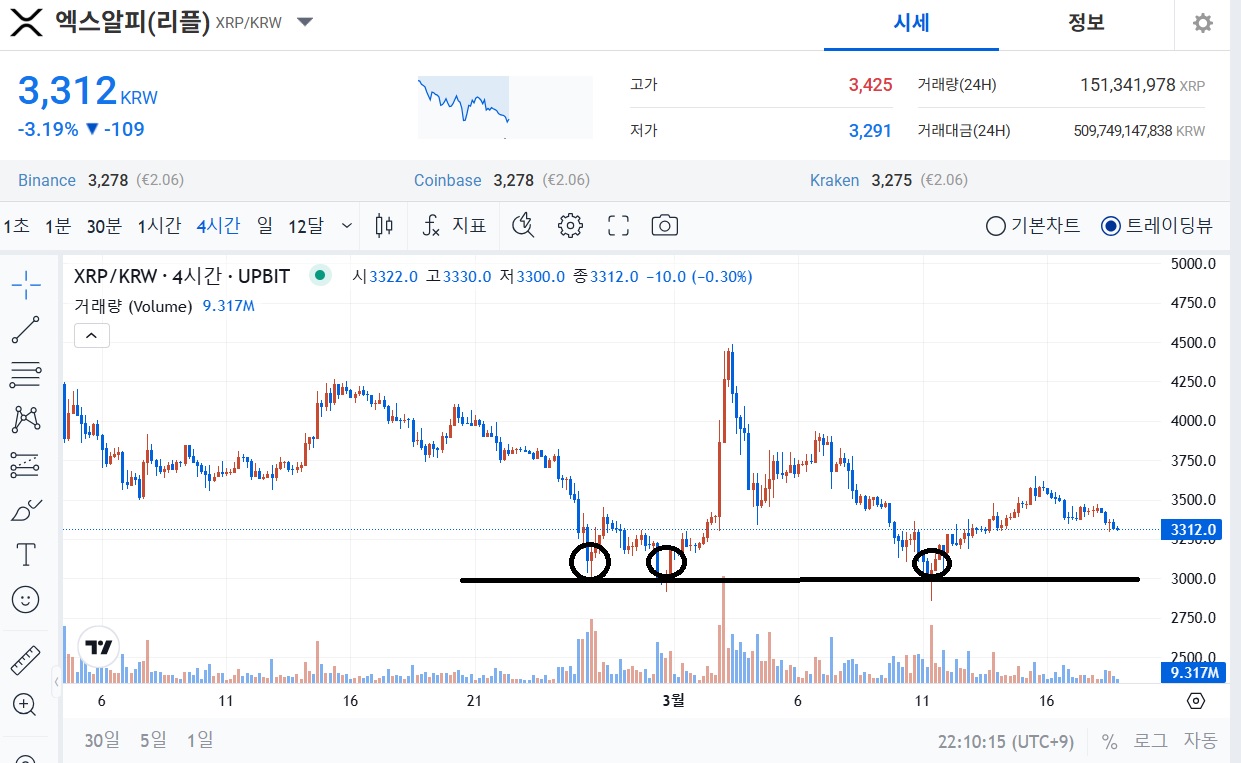1241x763 pixels.
Task: Select the text annotation tool
Action: [26, 555]
